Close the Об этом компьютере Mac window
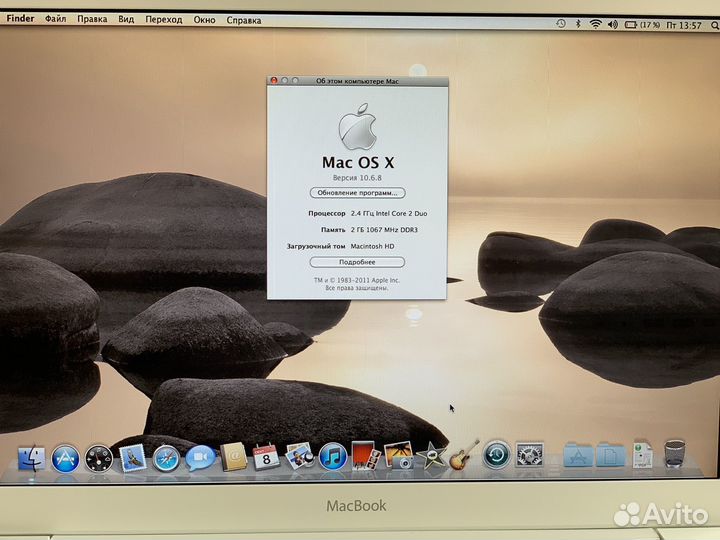The image size is (720, 540). tap(274, 80)
